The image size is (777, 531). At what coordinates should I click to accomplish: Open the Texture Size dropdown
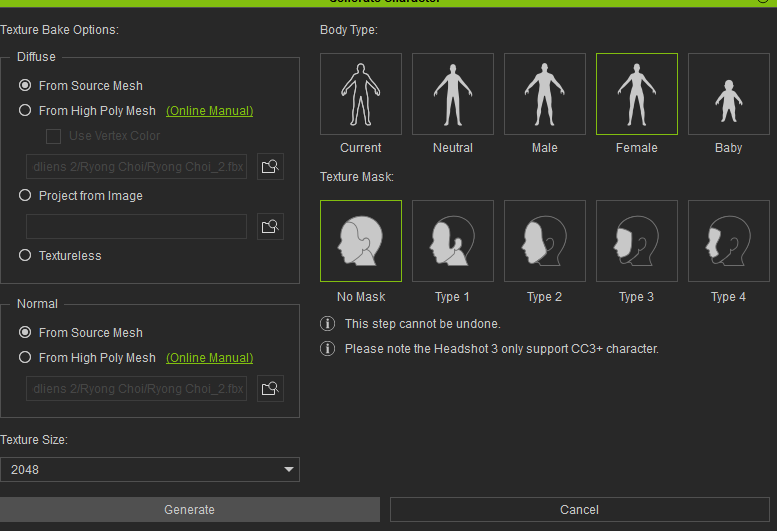[150, 470]
